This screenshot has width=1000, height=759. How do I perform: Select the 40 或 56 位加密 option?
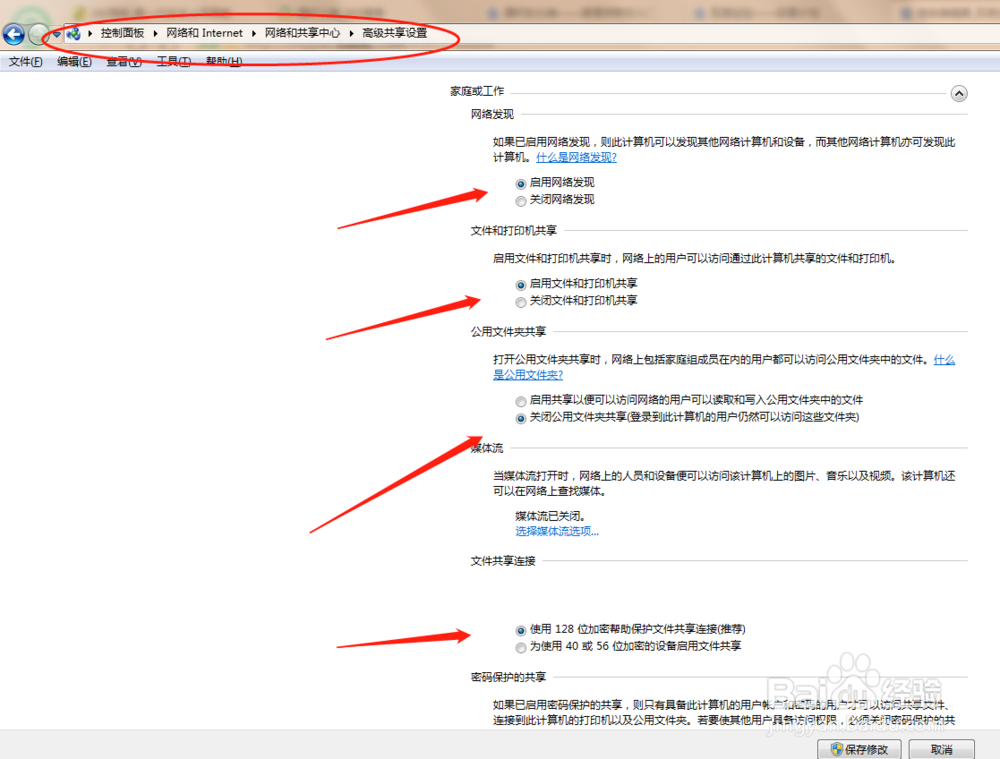520,647
